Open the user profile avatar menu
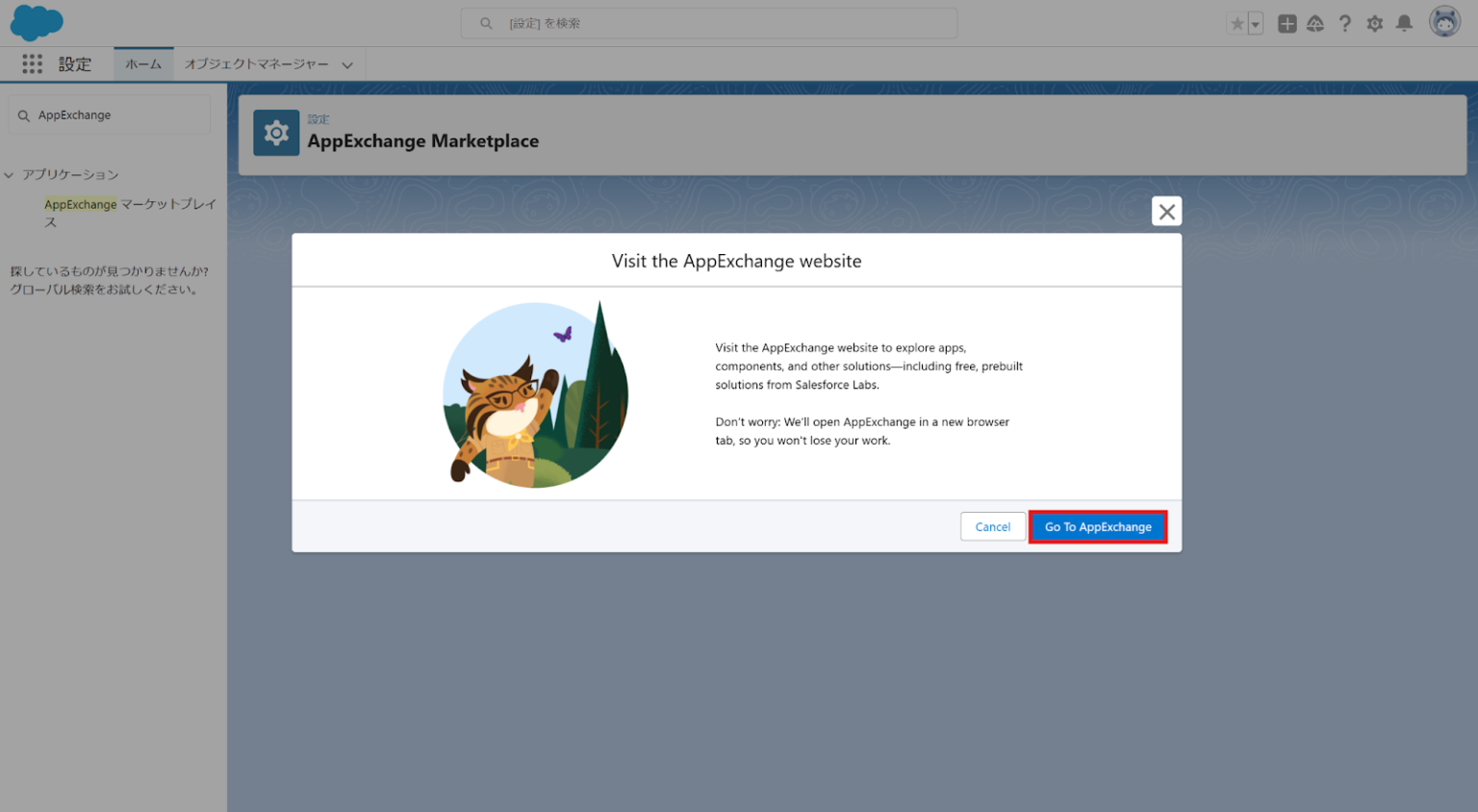Screen dimensions: 1478x812 pyautogui.click(x=1444, y=21)
